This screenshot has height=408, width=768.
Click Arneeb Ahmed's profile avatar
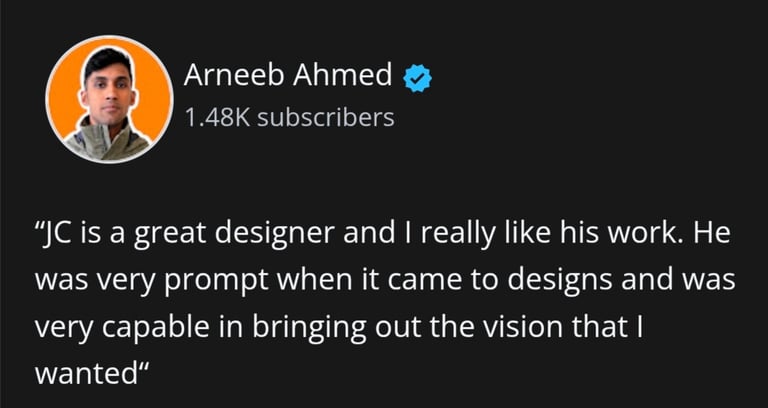tap(109, 100)
